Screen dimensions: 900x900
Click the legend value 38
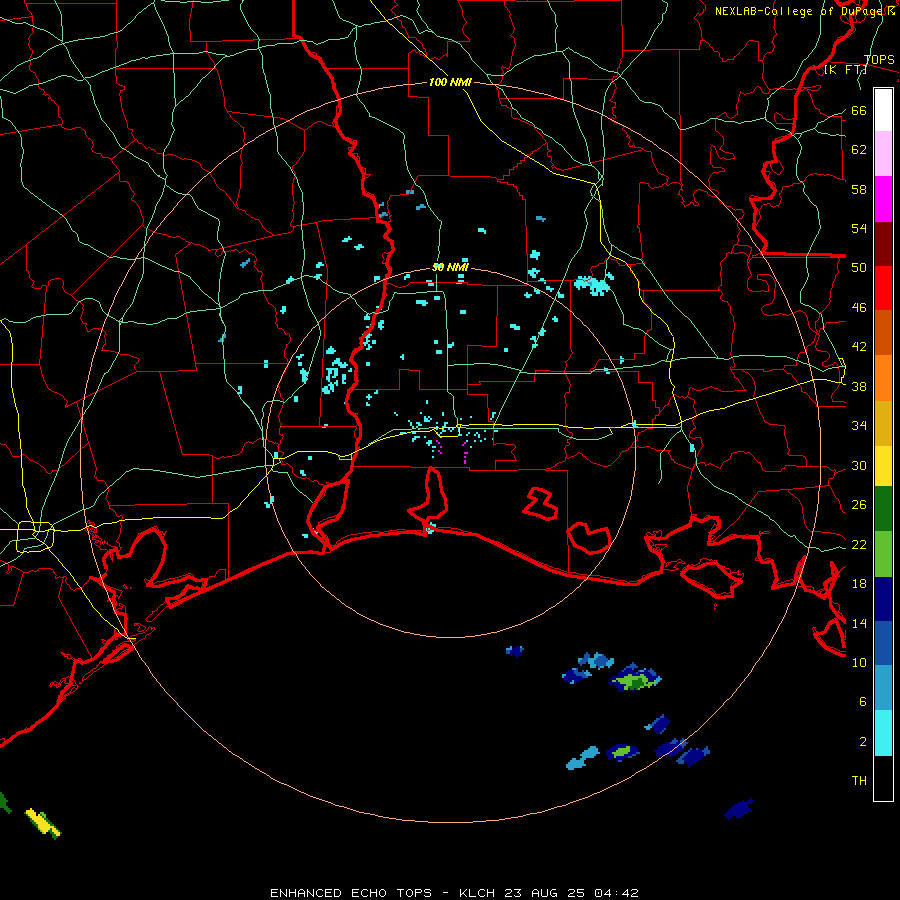point(859,386)
